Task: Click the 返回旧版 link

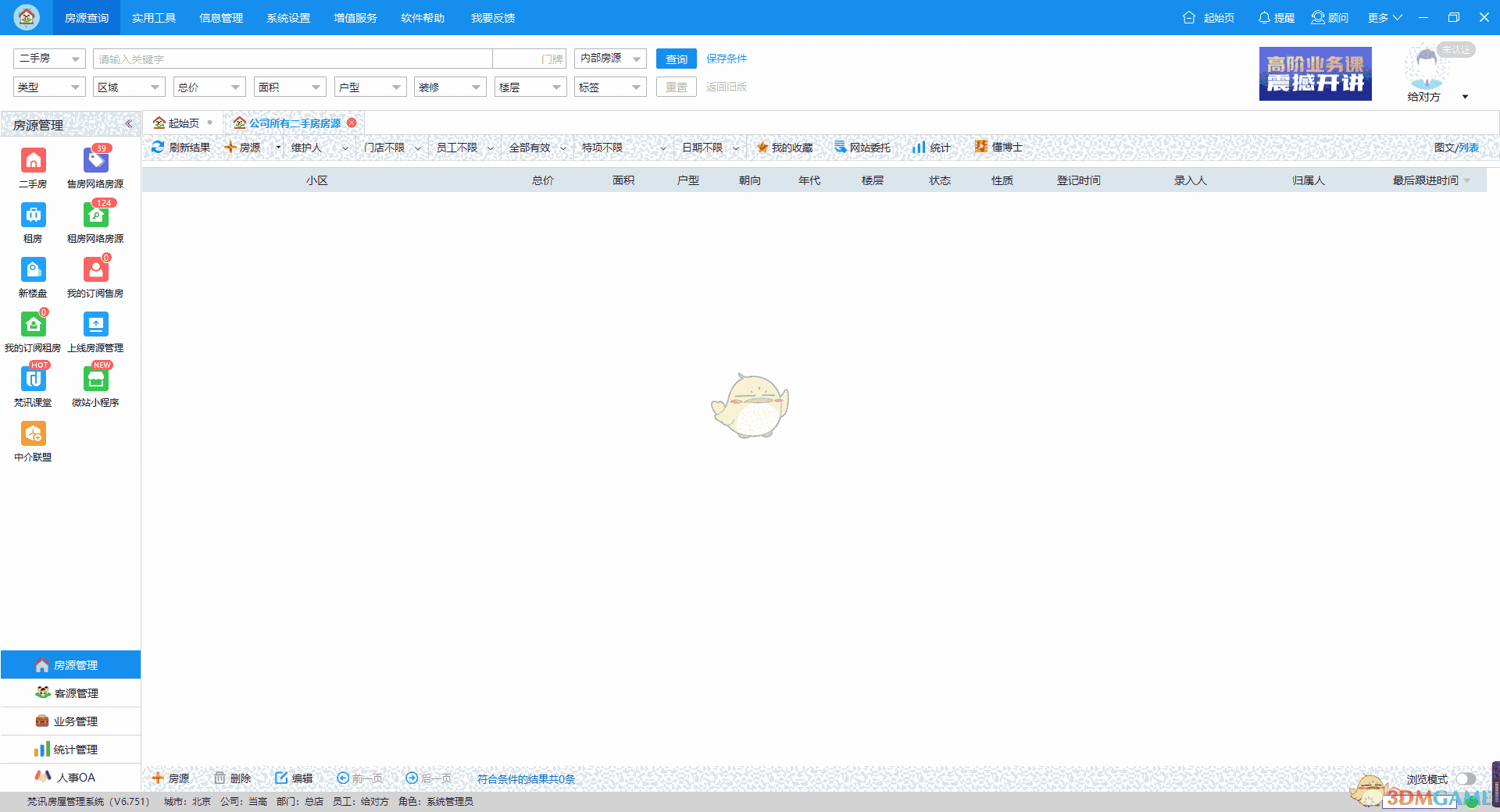Action: (727, 87)
